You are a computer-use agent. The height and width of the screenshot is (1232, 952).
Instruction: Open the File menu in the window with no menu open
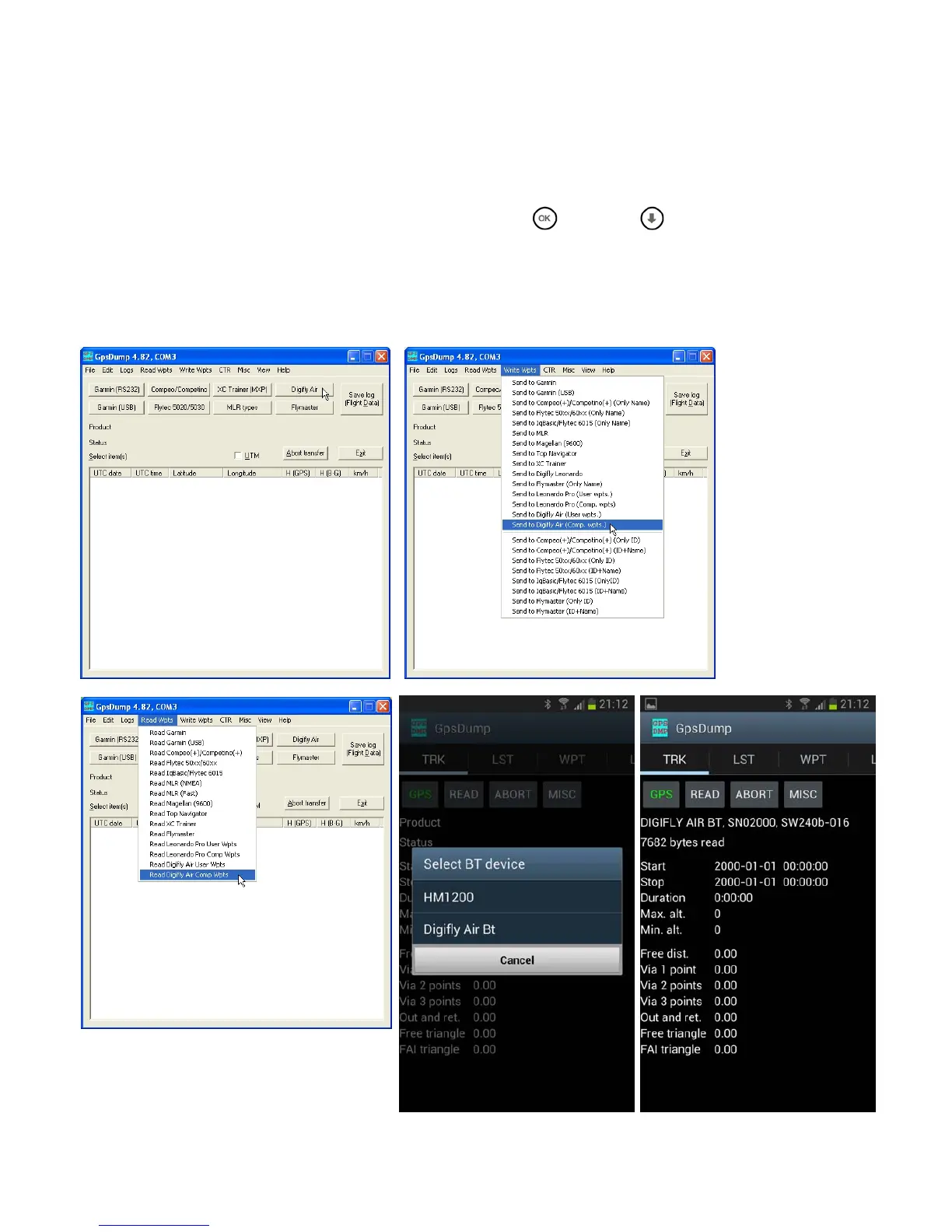[90, 370]
